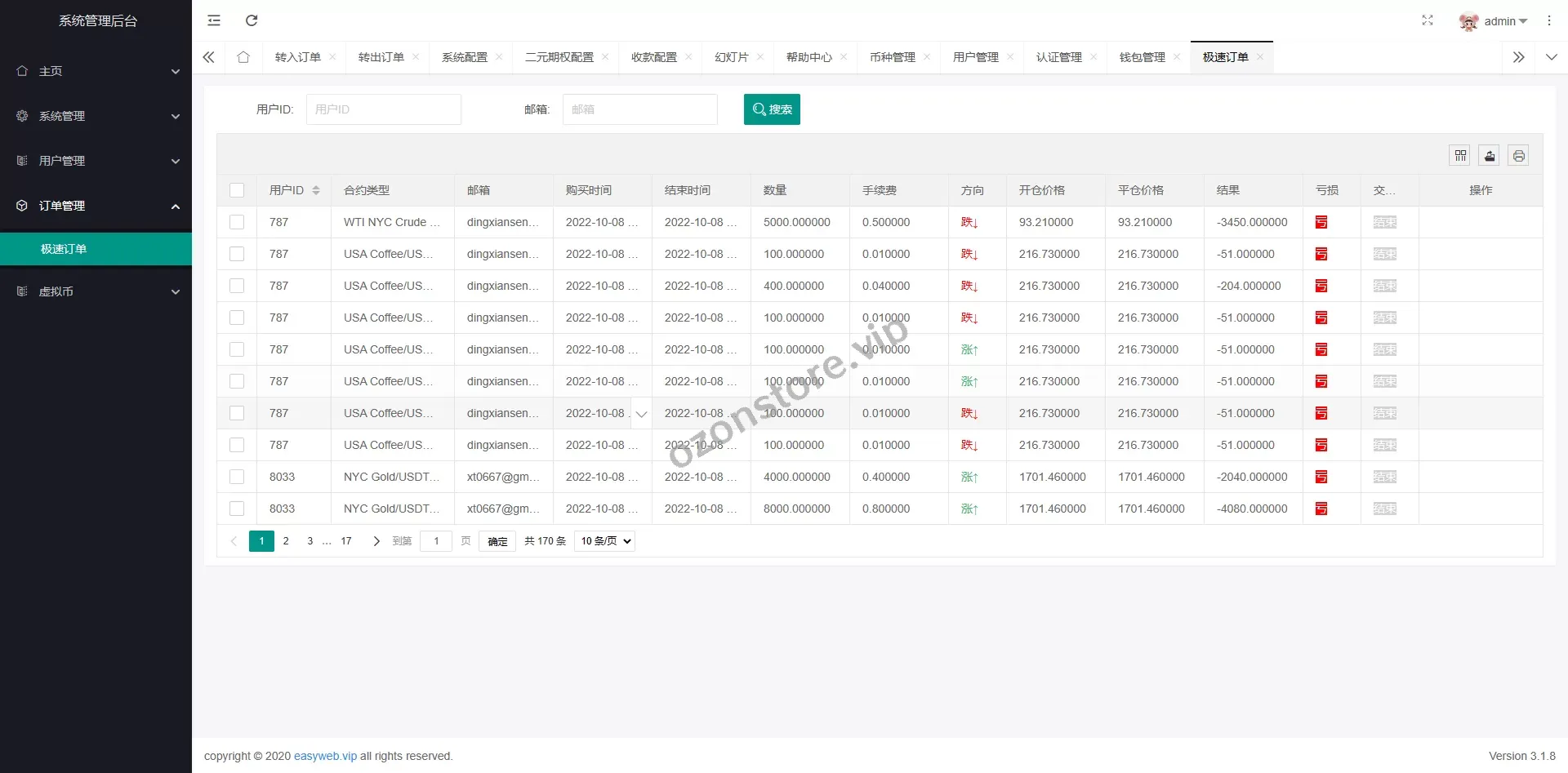Collapse the 订单管理 sidebar section
Image resolution: width=1568 pixels, height=773 pixels.
[96, 206]
